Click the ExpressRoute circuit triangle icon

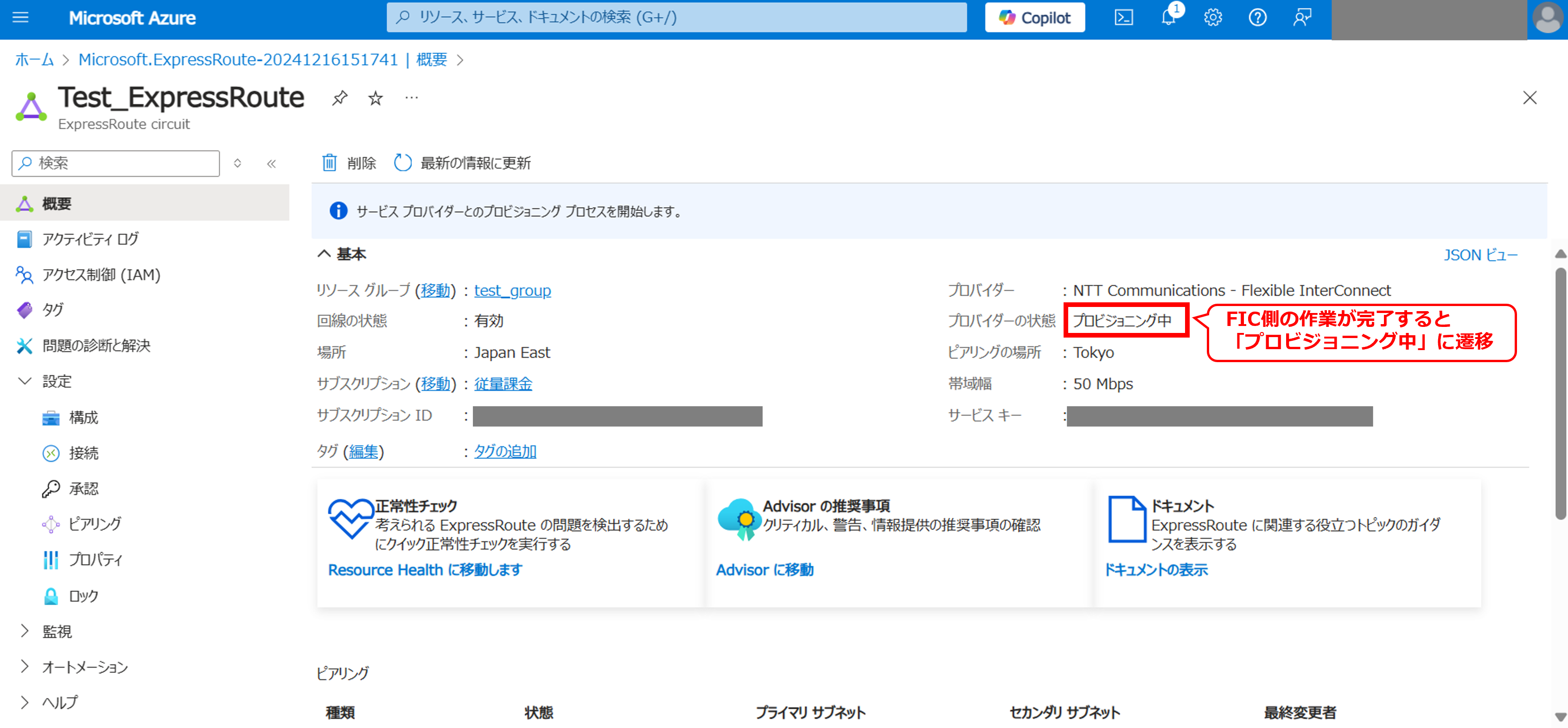(31, 107)
